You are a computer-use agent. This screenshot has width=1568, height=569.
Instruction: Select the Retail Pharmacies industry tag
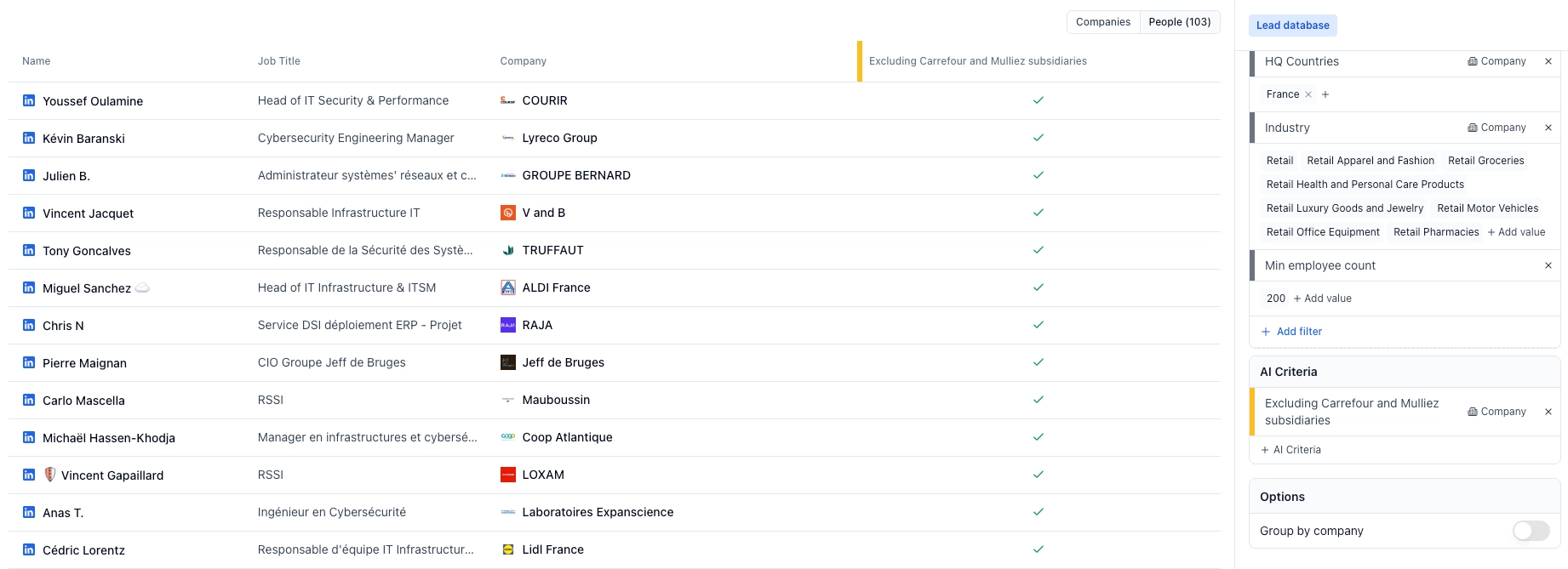1436,232
